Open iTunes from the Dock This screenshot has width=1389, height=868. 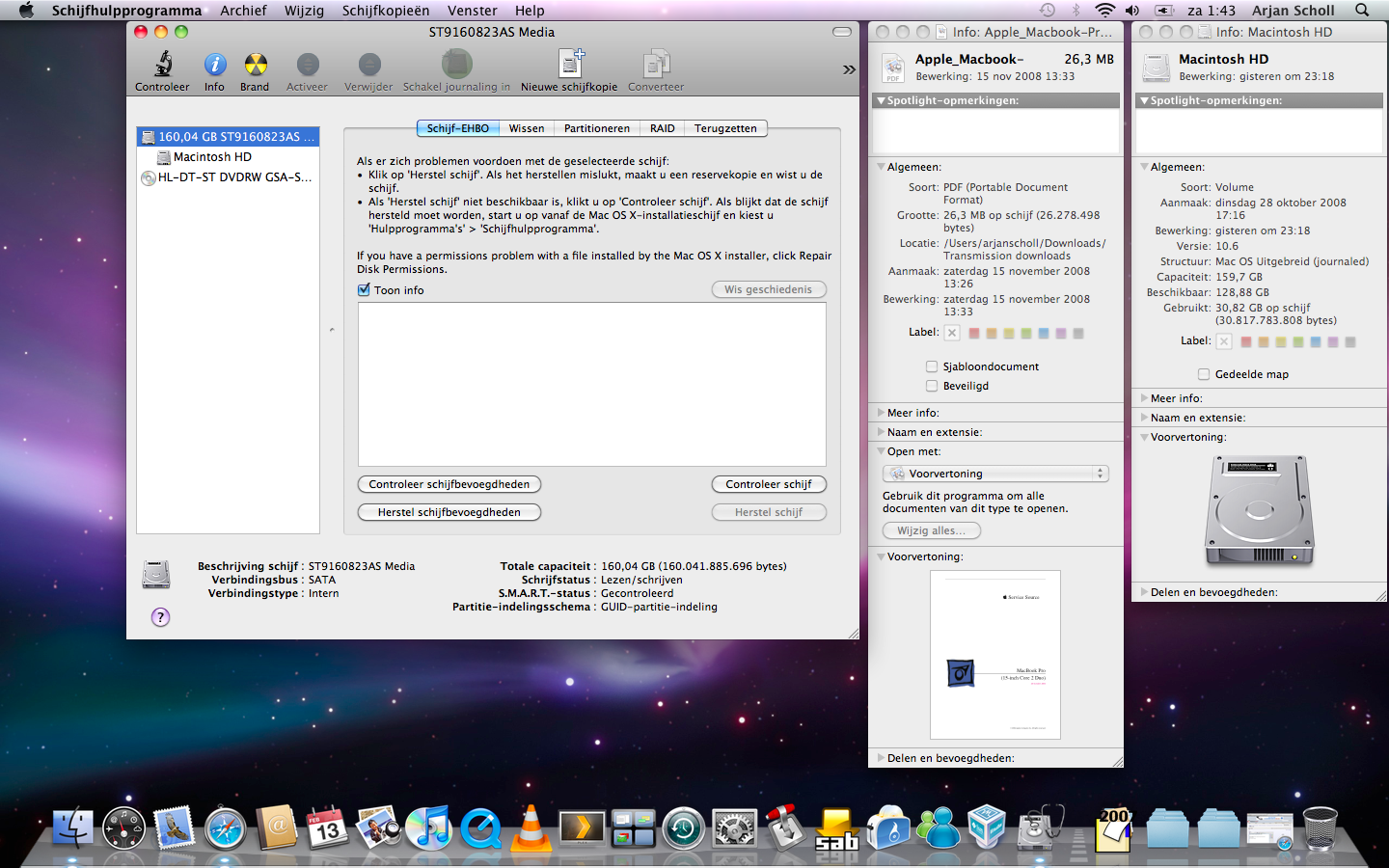[x=428, y=827]
